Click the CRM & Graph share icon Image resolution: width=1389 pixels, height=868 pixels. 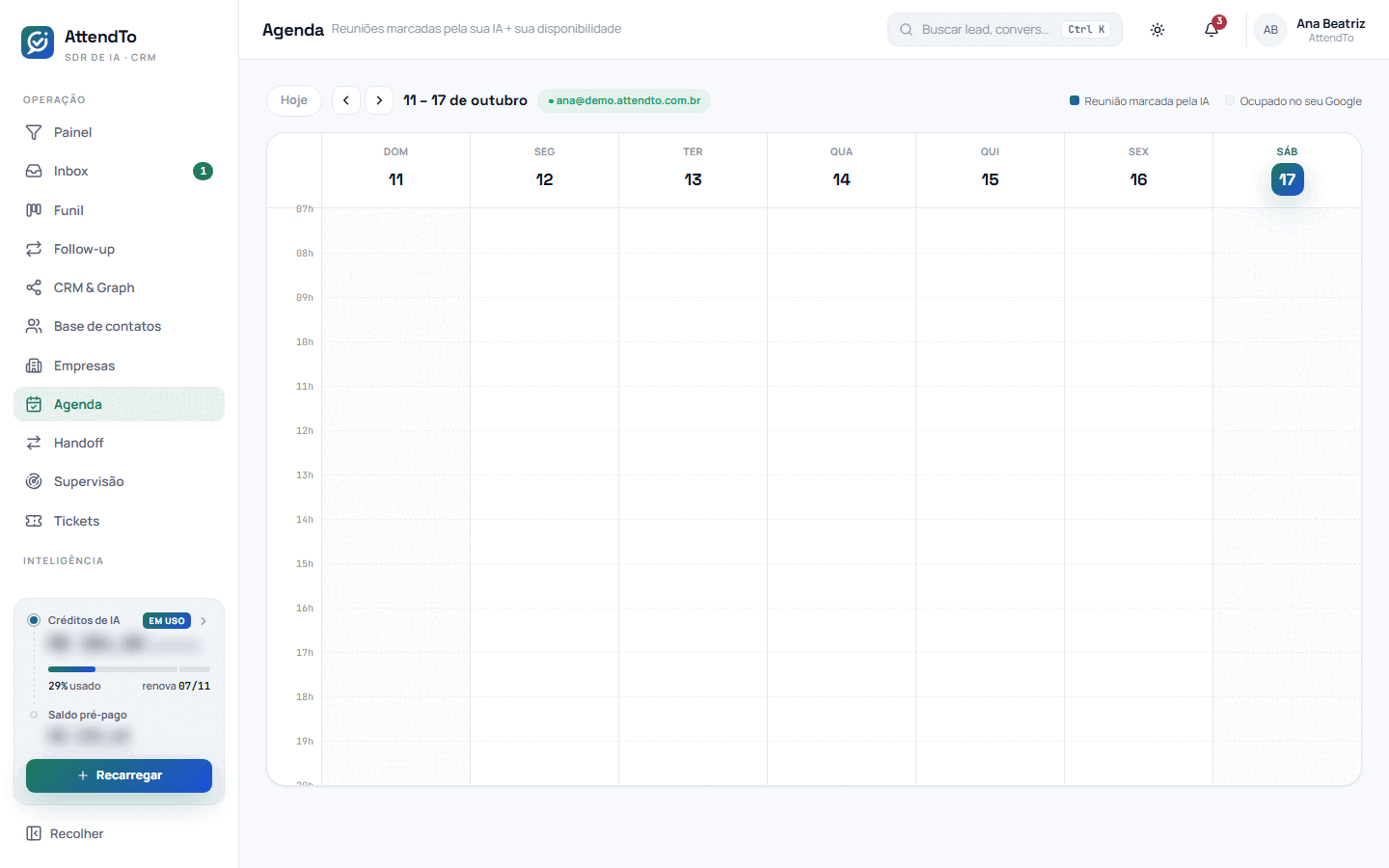coord(34,287)
